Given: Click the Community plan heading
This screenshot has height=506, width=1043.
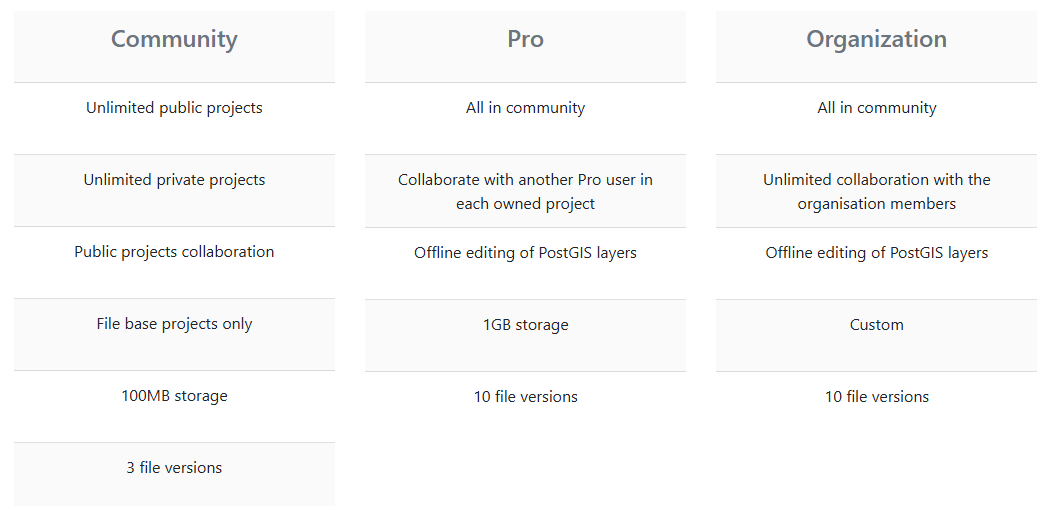Looking at the screenshot, I should pyautogui.click(x=174, y=39).
